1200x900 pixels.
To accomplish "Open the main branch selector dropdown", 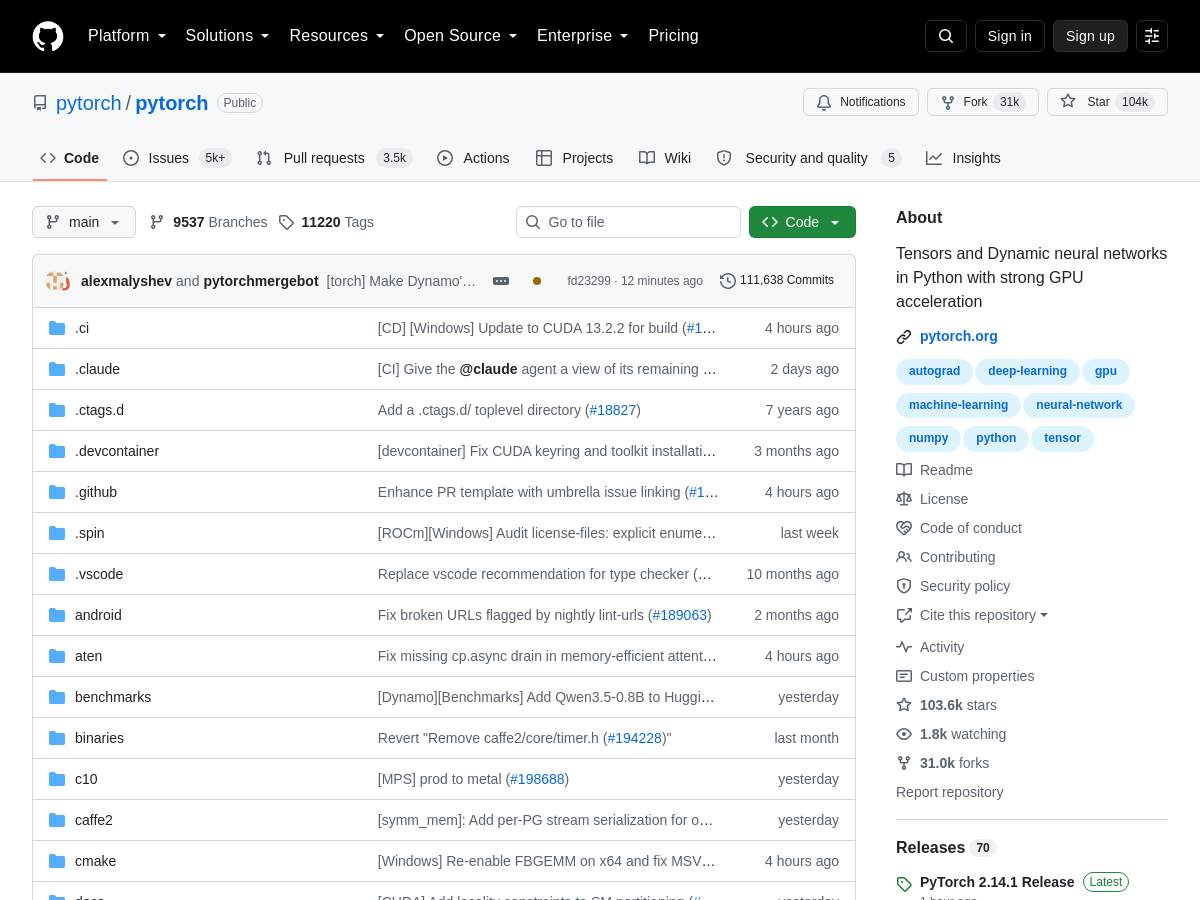I will tap(84, 222).
